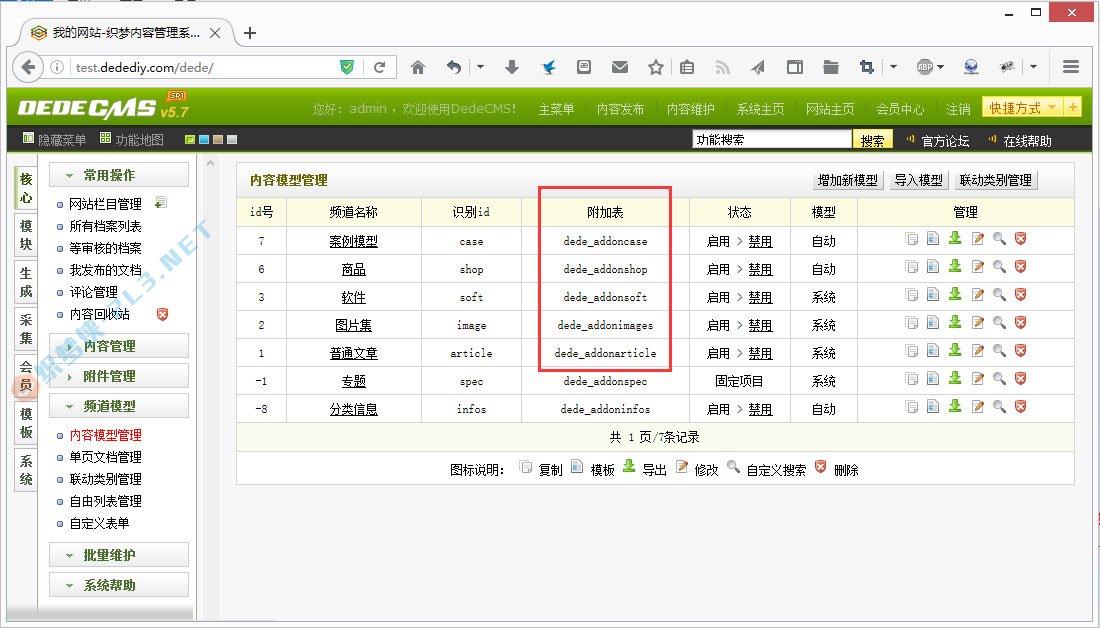1100x628 pixels.
Task: Export the 软件 model with green arrow icon
Action: pos(954,295)
